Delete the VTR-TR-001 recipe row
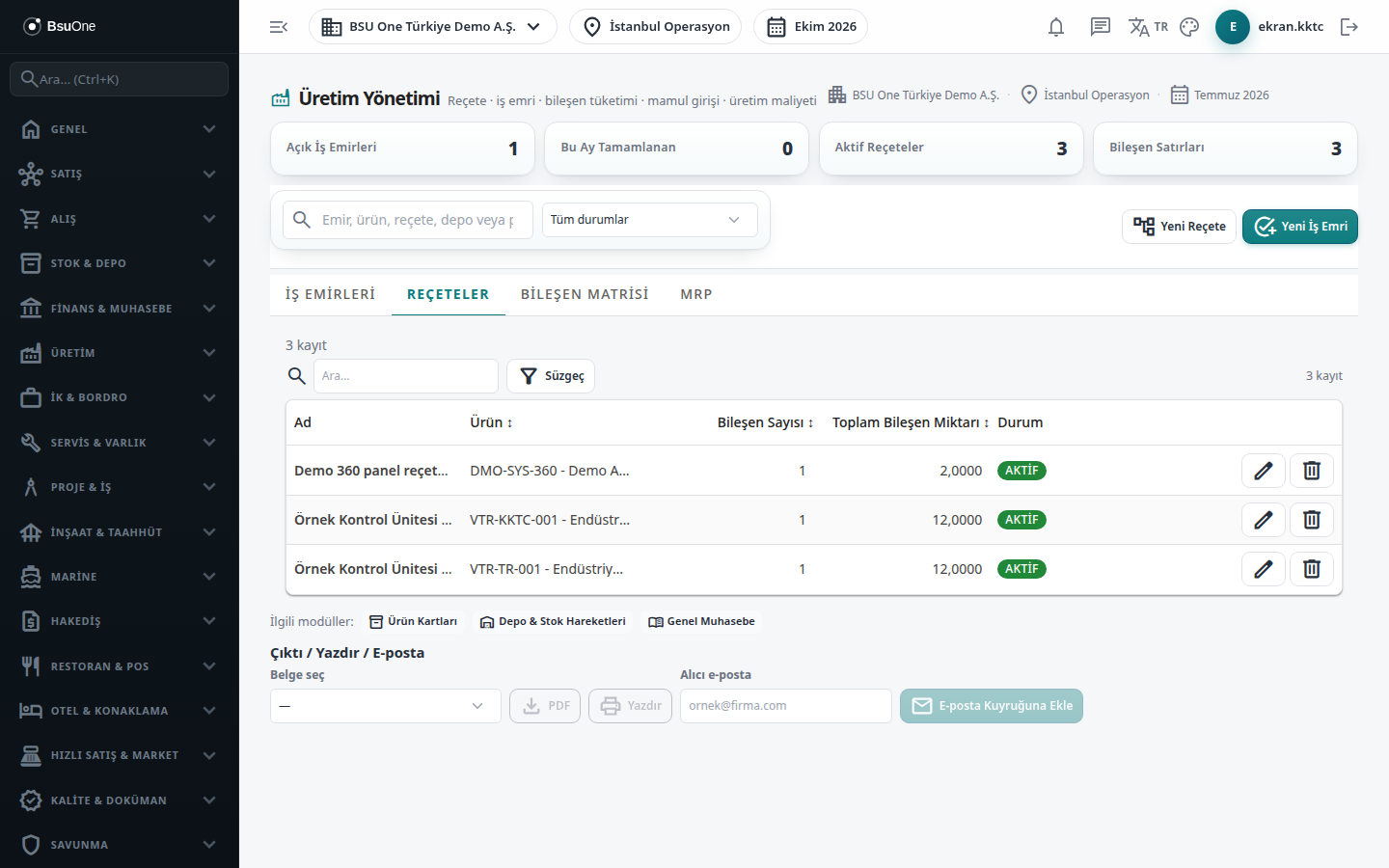The image size is (1389, 868). 1312,569
